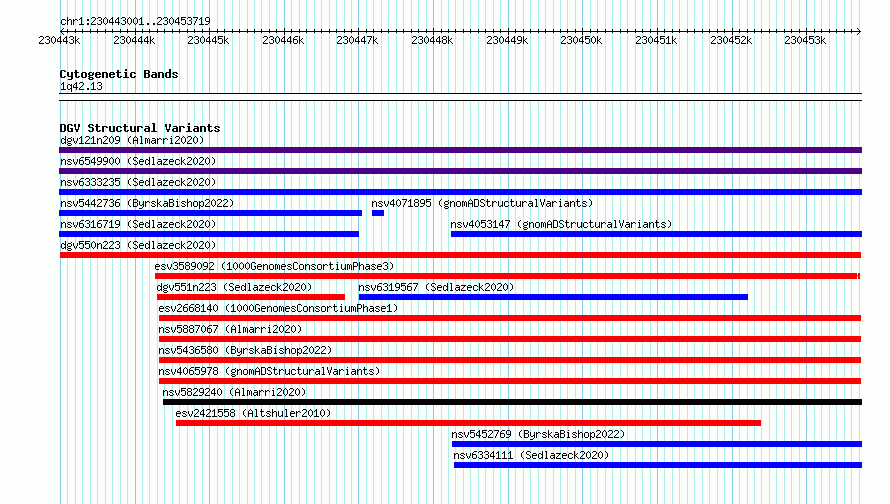Open nsv4071895 (gnomADStructuralVariants) label
The image size is (890, 504).
(482, 203)
